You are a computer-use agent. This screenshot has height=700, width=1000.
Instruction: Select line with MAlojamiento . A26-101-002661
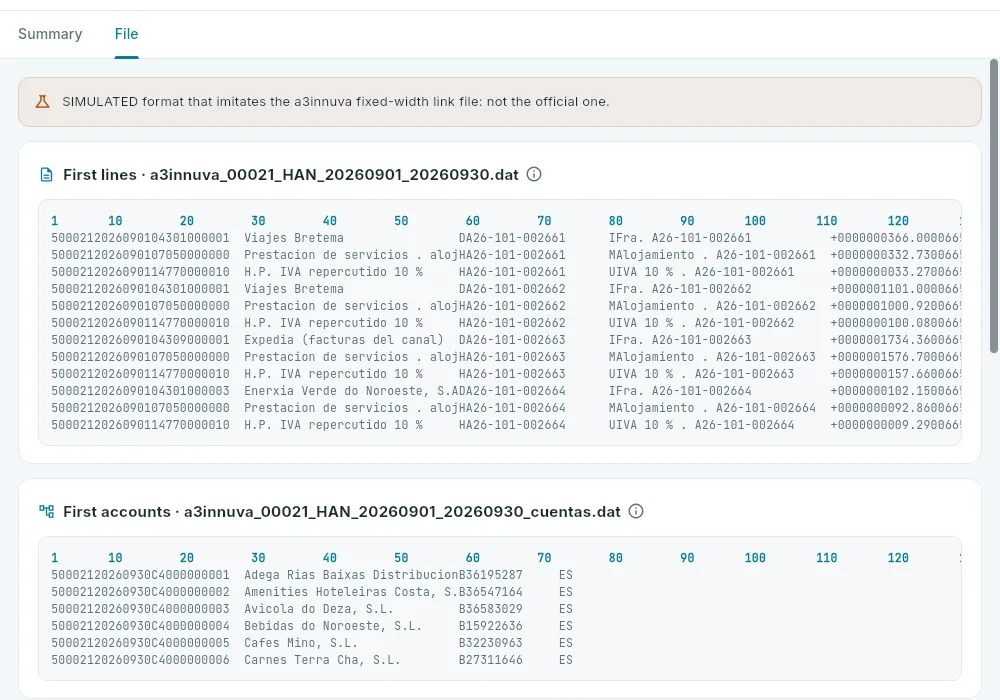(x=506, y=255)
